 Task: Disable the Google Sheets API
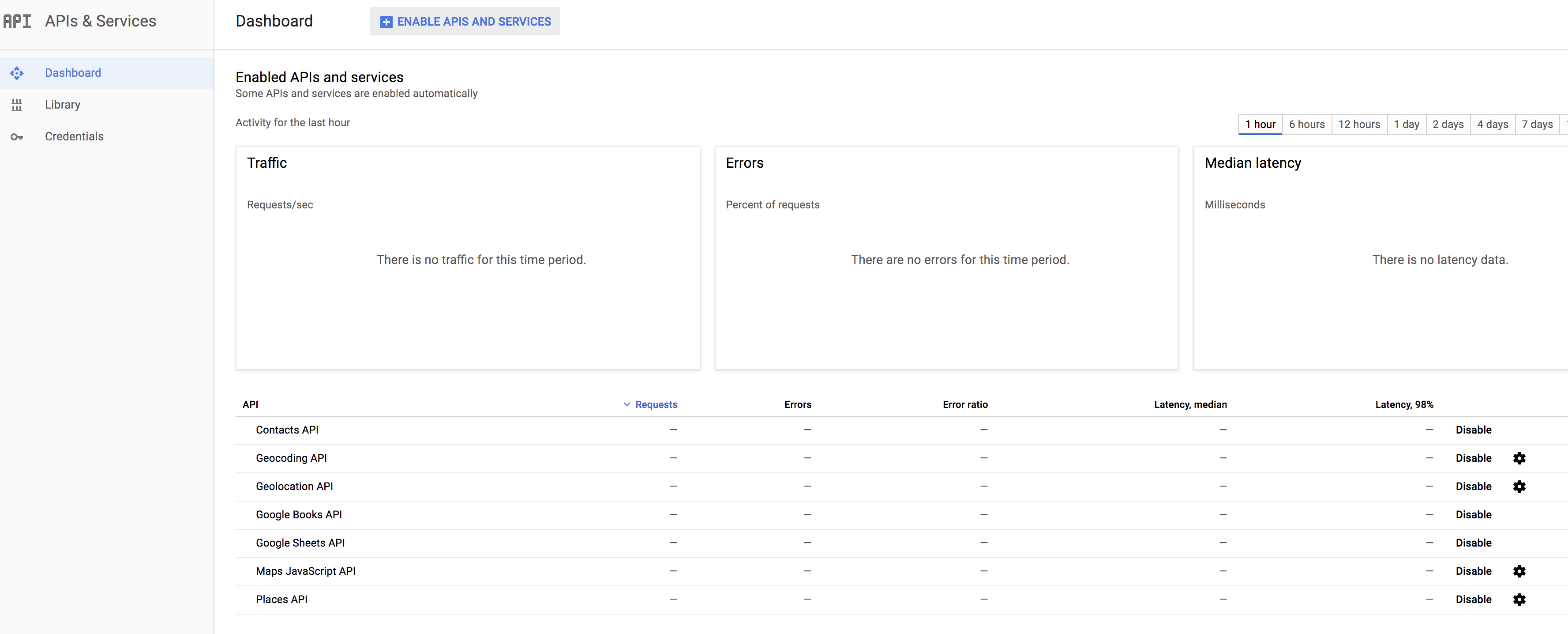[x=1473, y=543]
